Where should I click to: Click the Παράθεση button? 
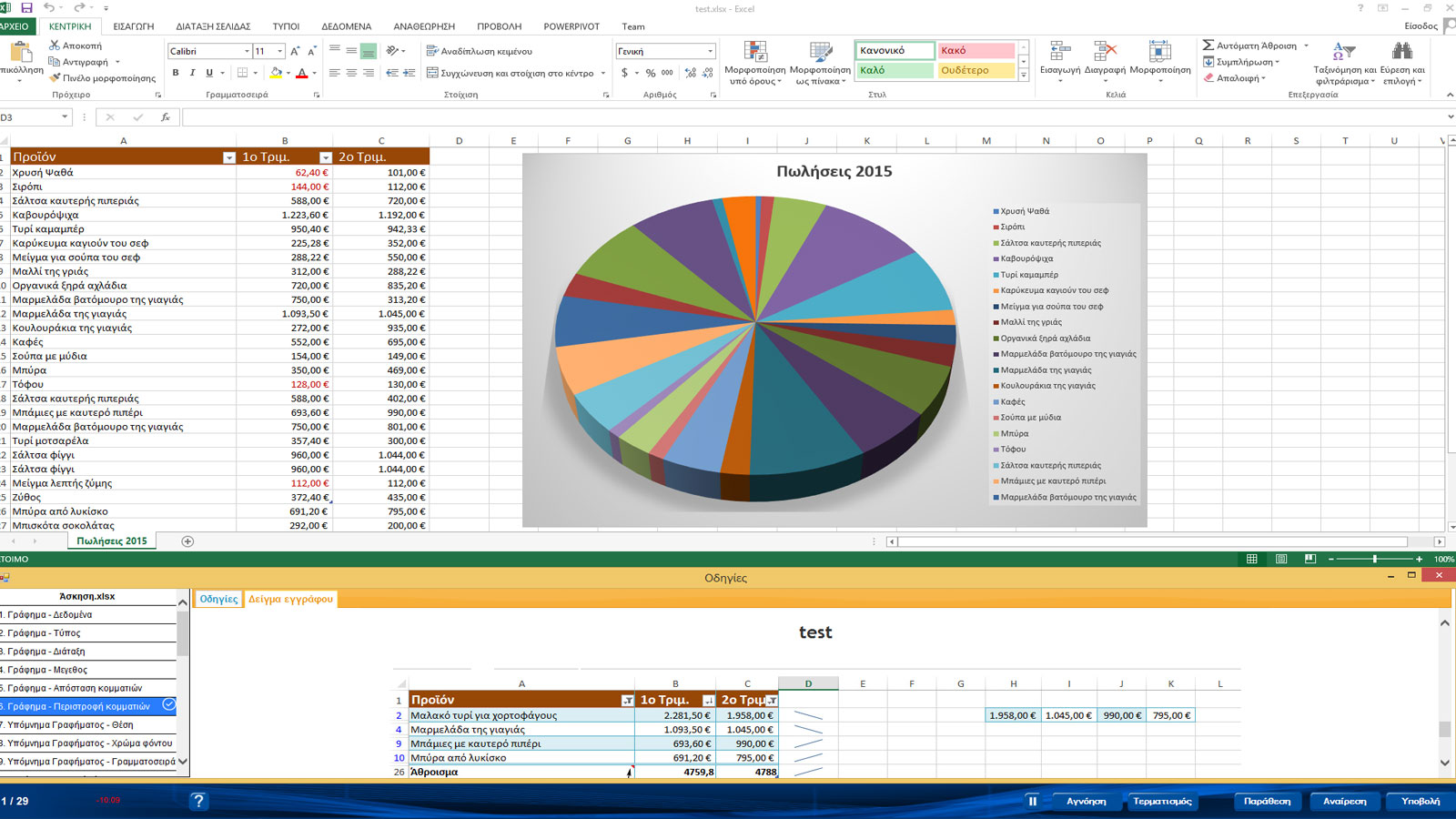click(x=1267, y=801)
